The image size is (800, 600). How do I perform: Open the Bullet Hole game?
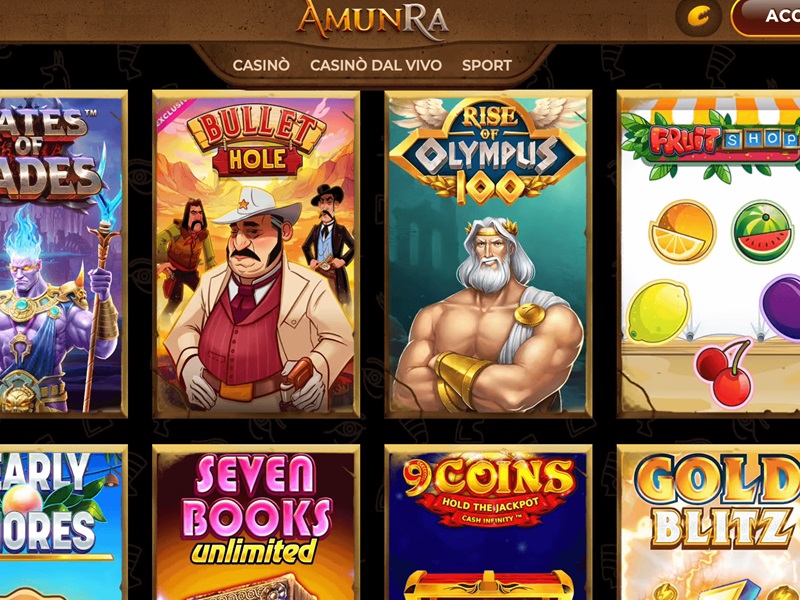pyautogui.click(x=256, y=254)
